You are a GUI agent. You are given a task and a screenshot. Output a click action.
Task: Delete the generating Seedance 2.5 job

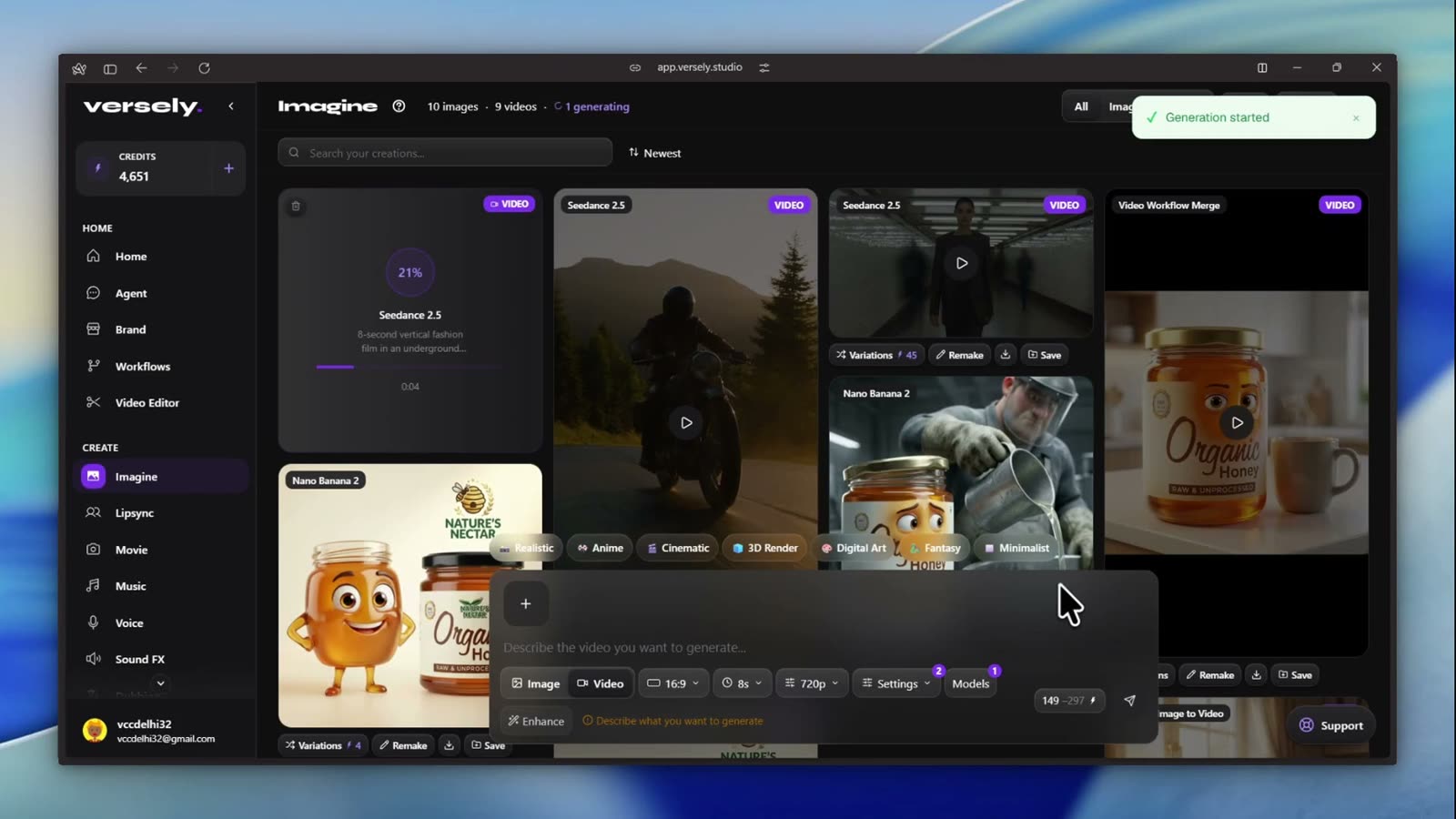tap(296, 207)
